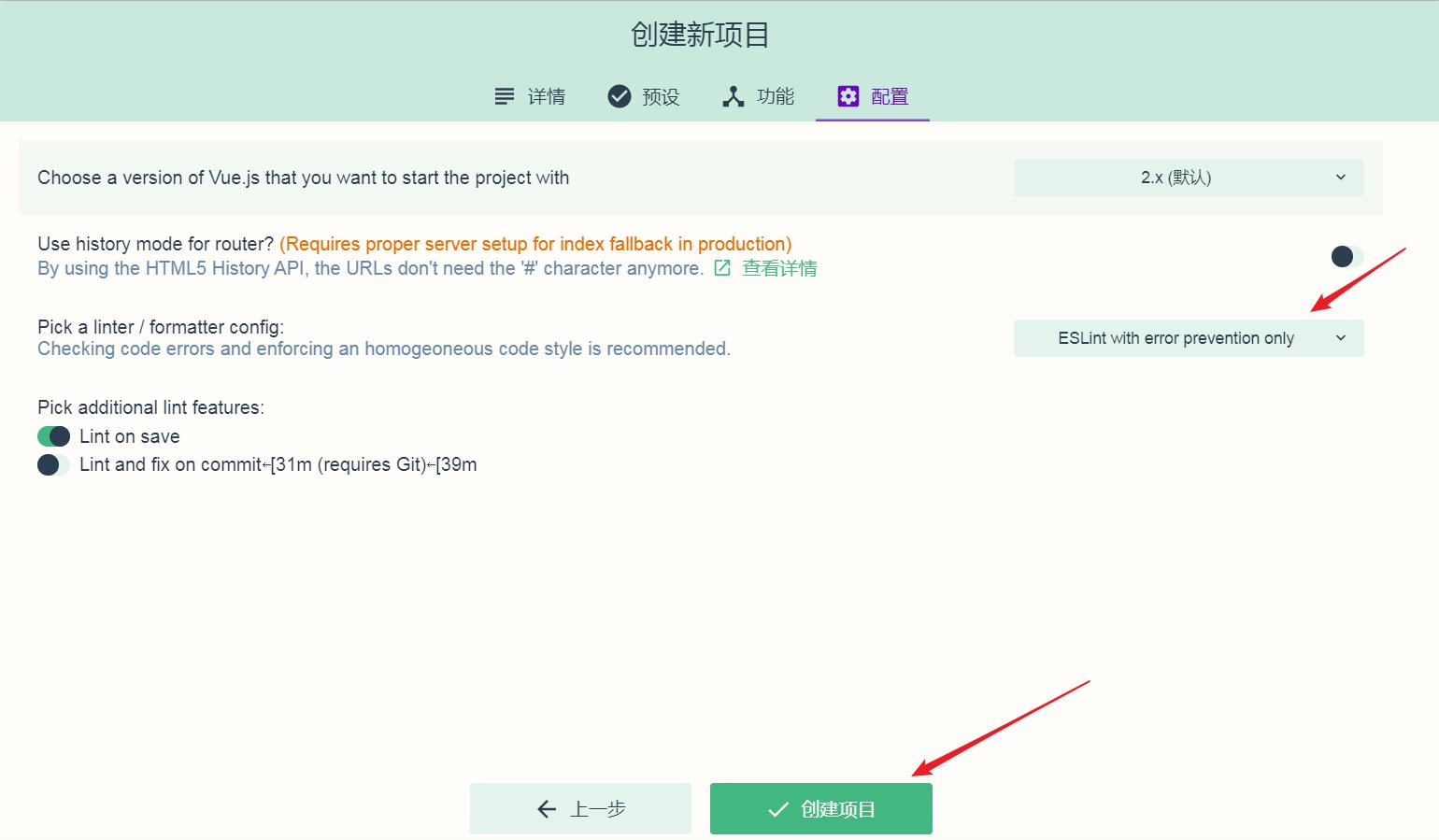The image size is (1439, 840).
Task: Open the 查看详情 link
Action: click(x=779, y=268)
